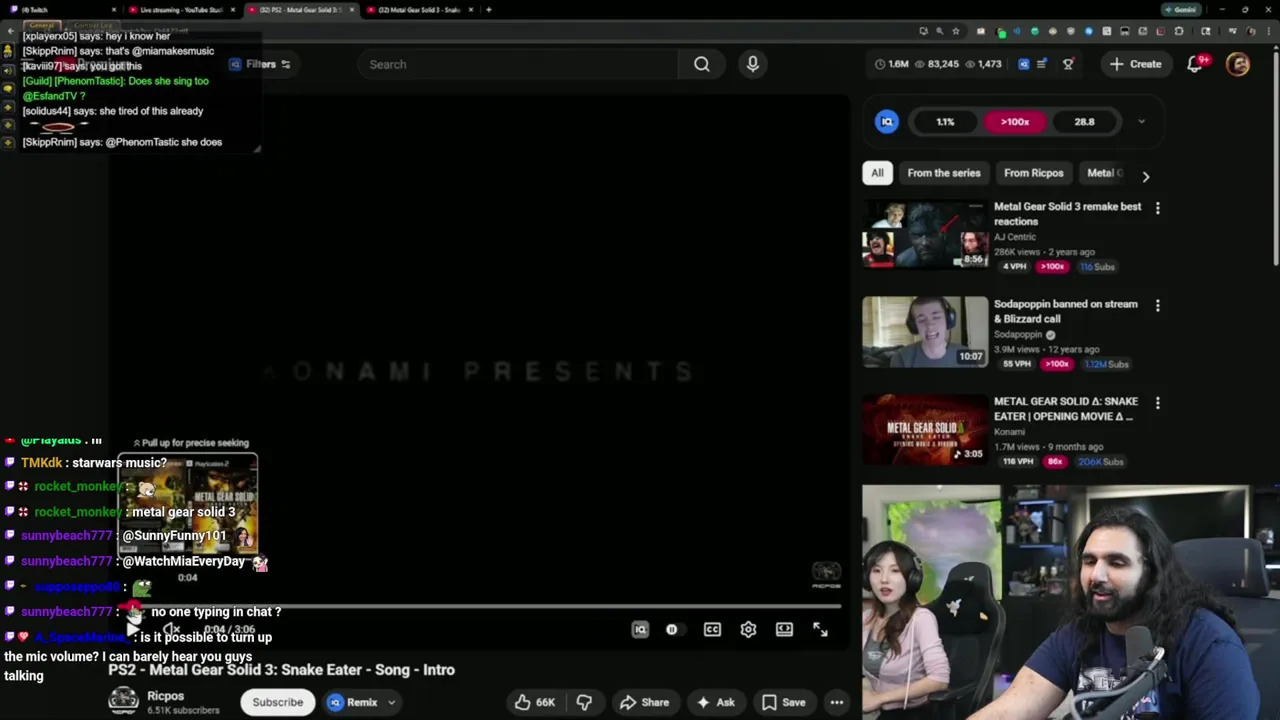Share the video
Screen dimensions: 1280x720
click(644, 702)
